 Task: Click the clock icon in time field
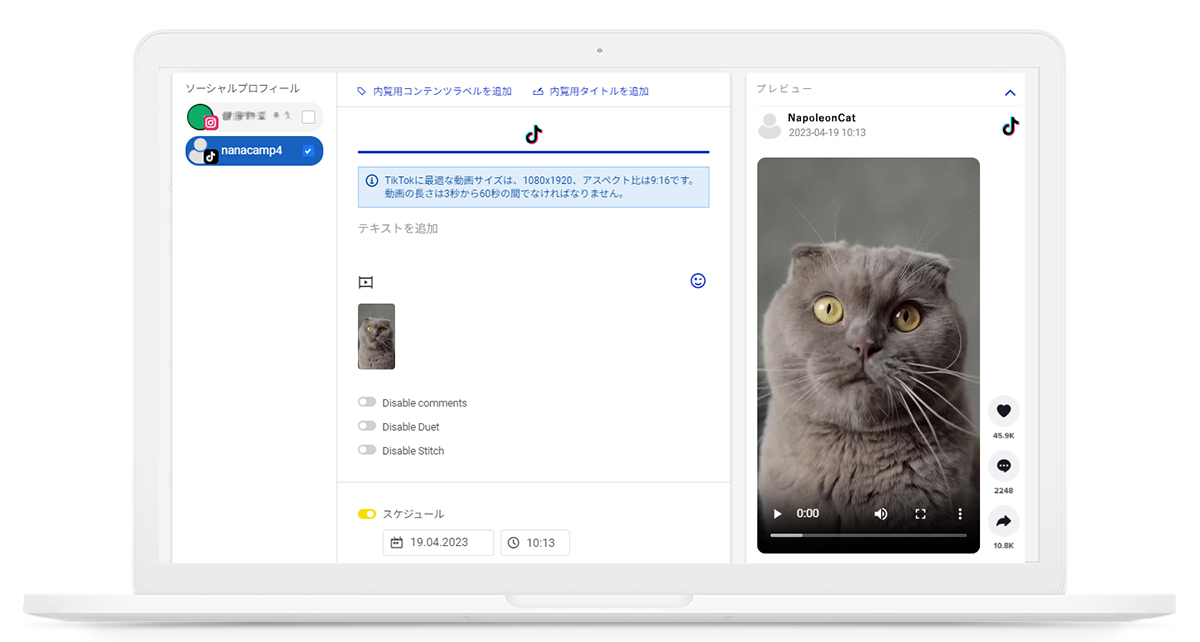514,543
